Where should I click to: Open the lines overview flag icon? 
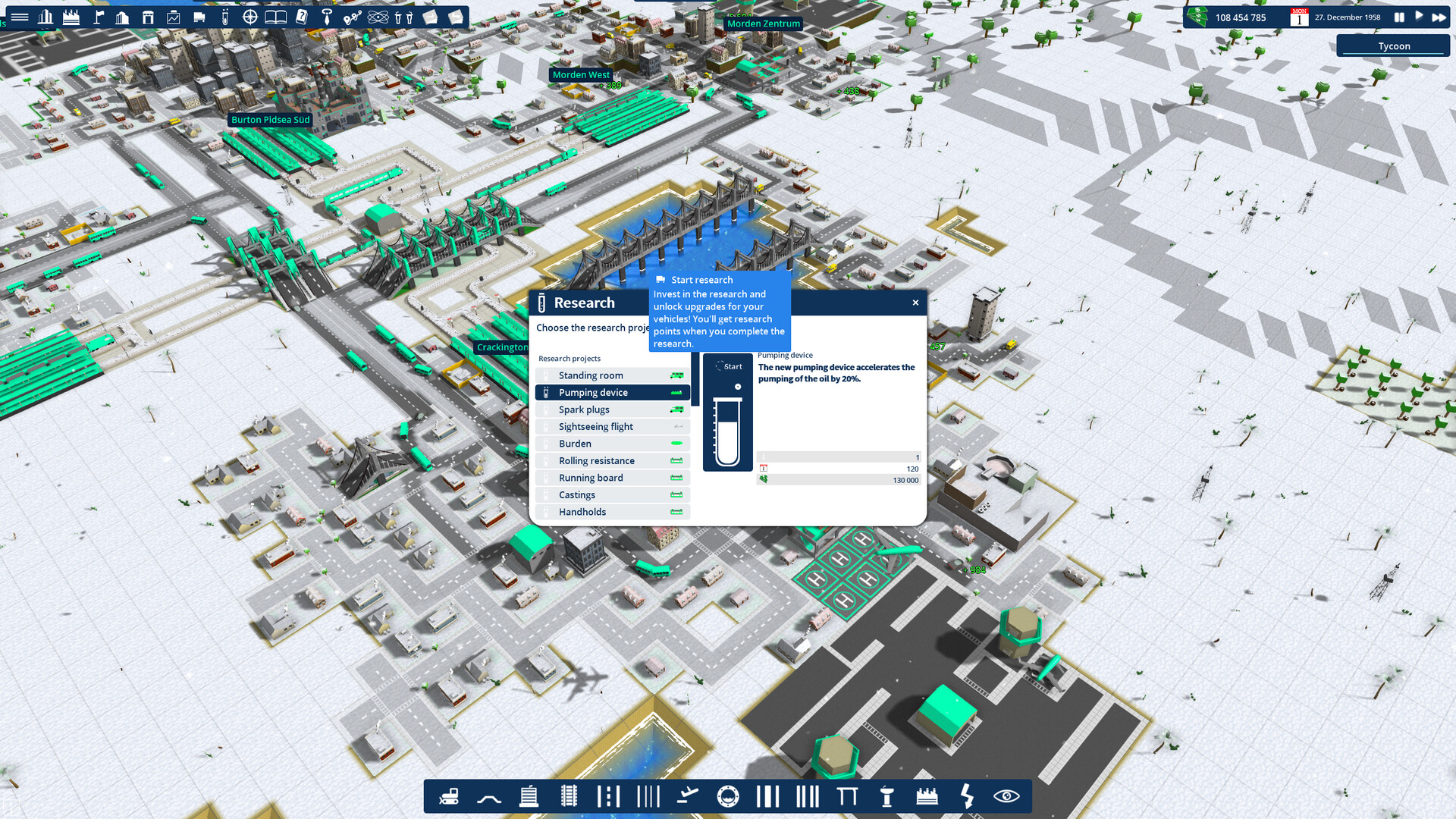point(99,16)
